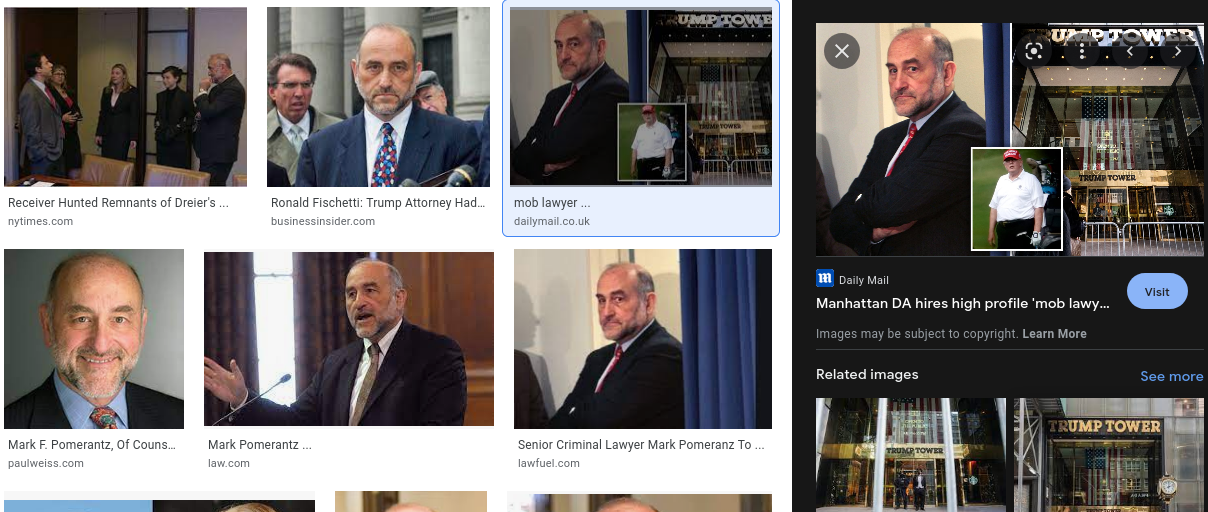Go to next image with right chevron
The width and height of the screenshot is (1208, 512).
[1178, 51]
